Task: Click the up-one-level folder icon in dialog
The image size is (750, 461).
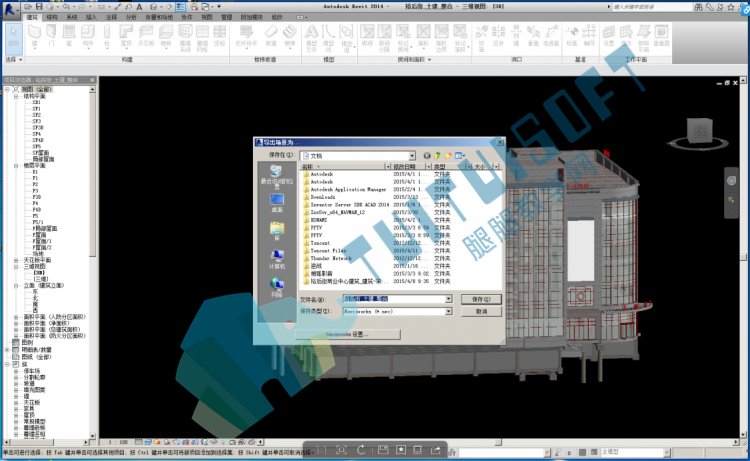Action: pyautogui.click(x=437, y=155)
